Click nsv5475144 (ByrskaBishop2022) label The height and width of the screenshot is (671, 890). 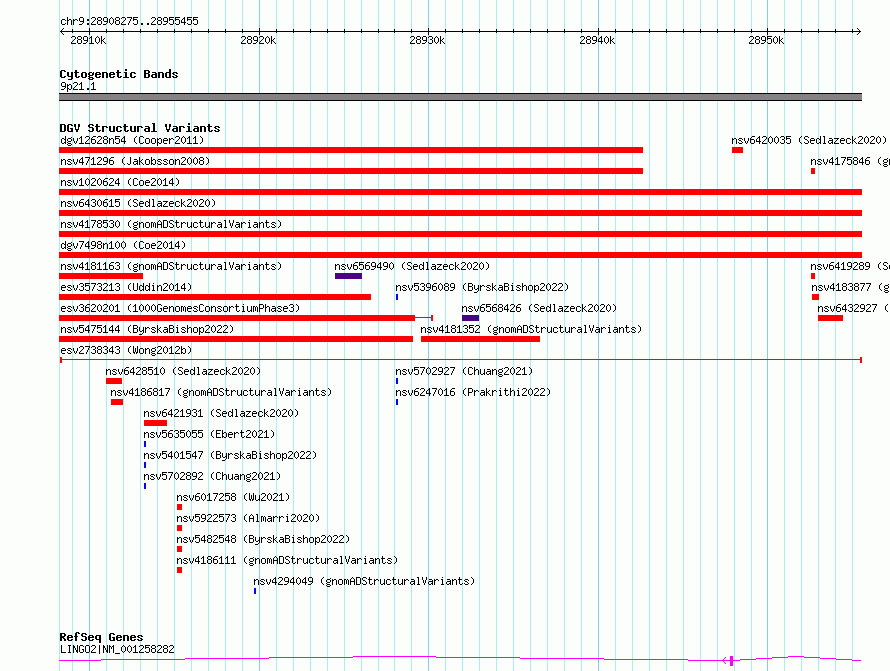click(147, 329)
